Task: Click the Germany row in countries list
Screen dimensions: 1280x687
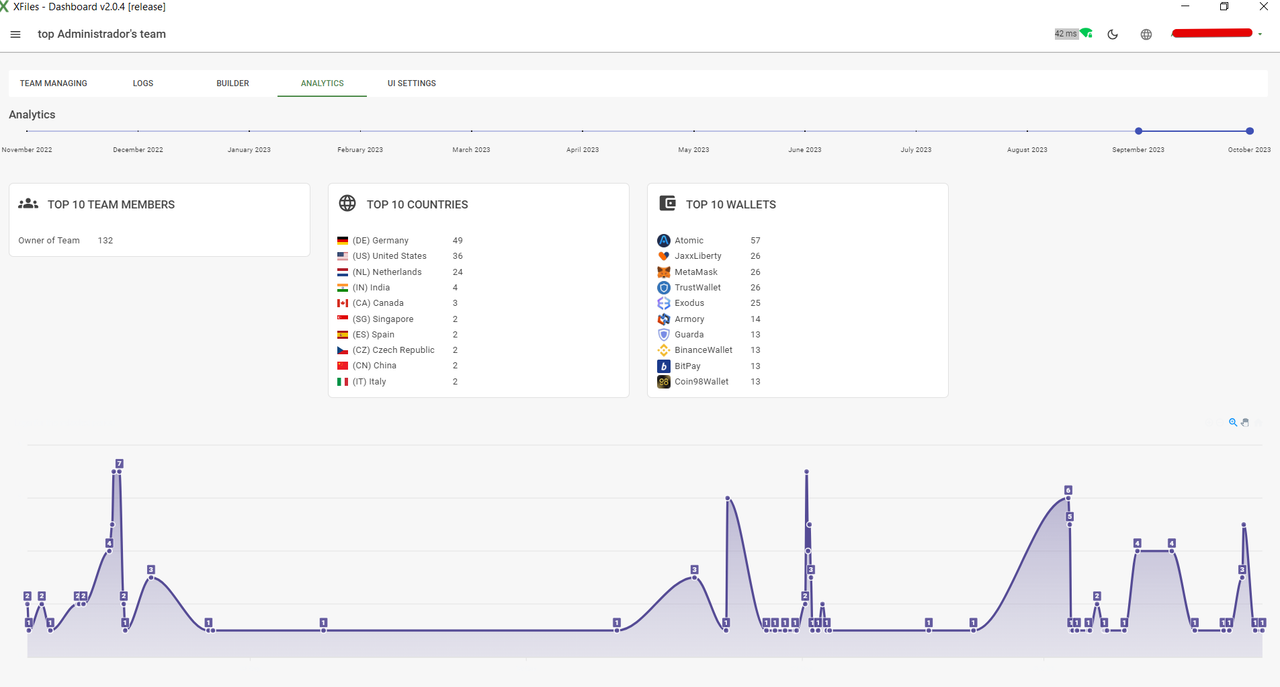Action: tap(380, 241)
